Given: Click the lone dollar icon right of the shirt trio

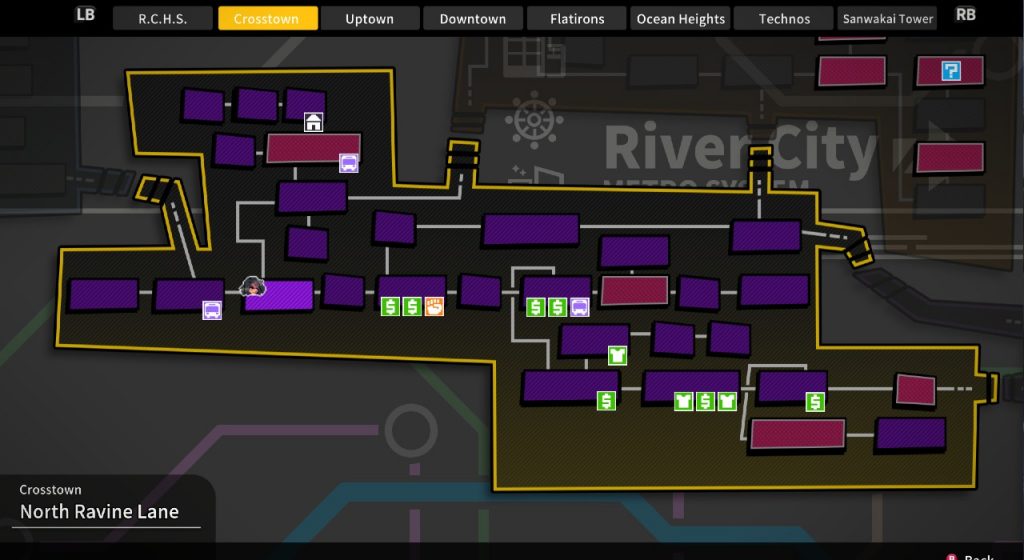Looking at the screenshot, I should click(815, 401).
